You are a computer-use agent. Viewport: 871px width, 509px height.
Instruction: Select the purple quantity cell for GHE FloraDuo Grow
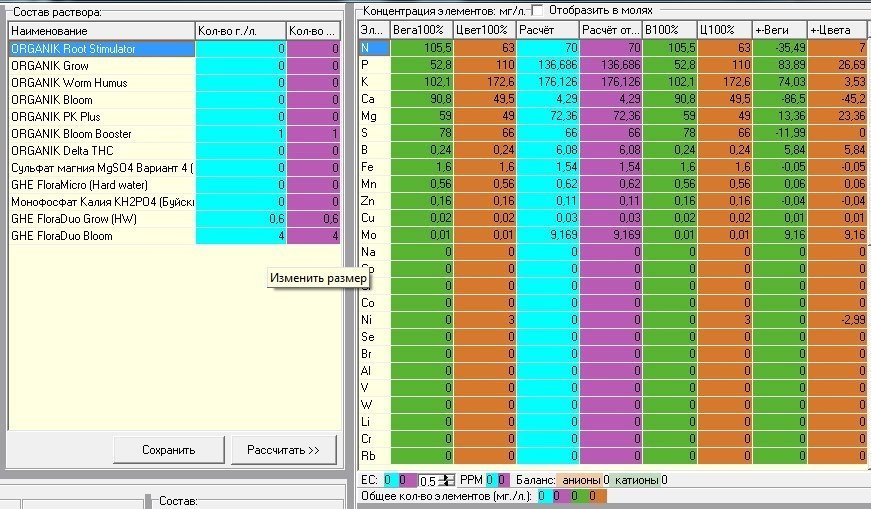point(313,219)
